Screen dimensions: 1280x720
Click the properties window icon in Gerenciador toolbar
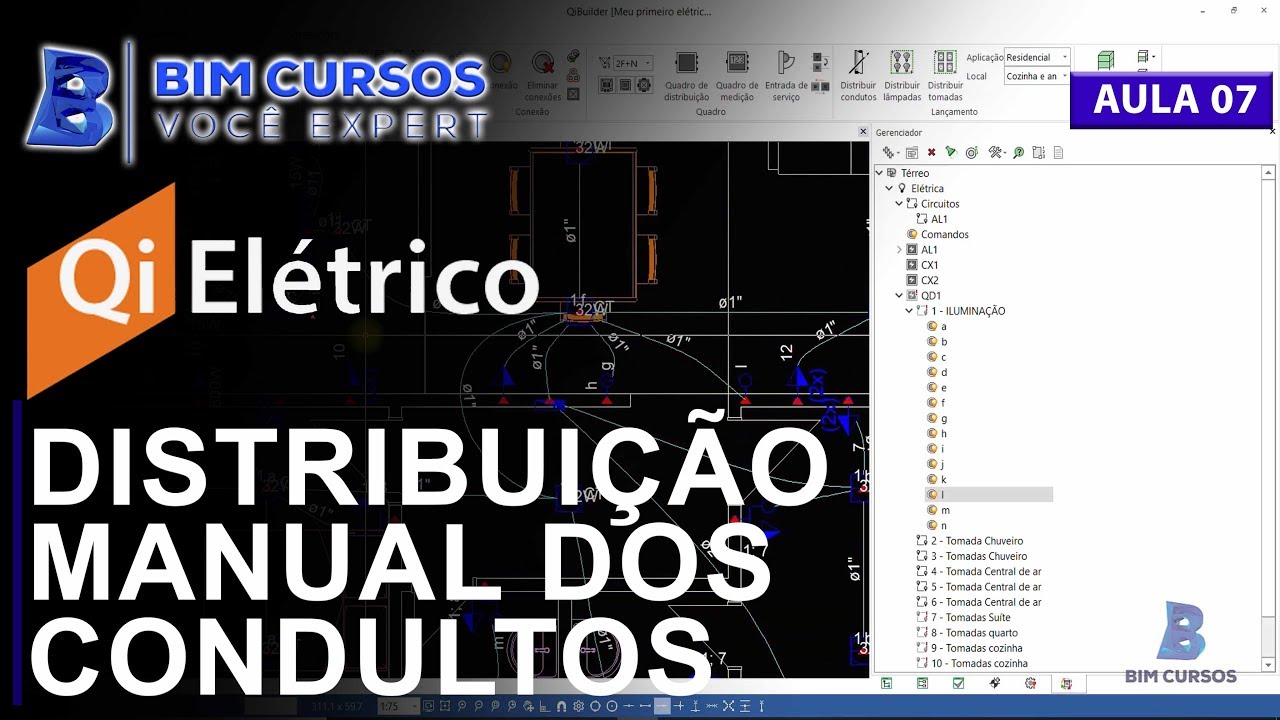911,153
